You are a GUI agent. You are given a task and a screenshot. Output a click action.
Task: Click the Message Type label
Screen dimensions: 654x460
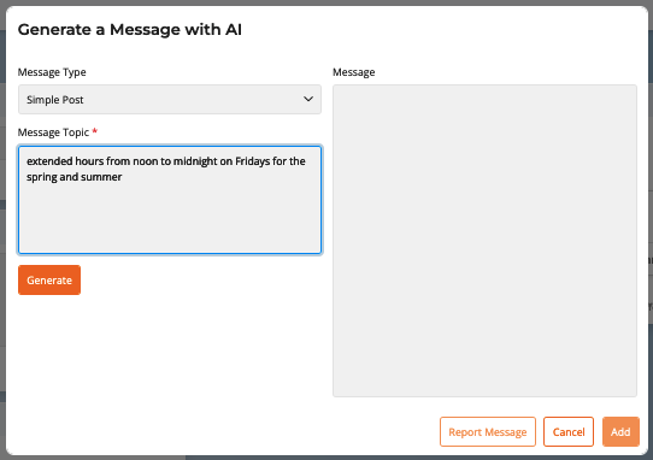pos(51,72)
